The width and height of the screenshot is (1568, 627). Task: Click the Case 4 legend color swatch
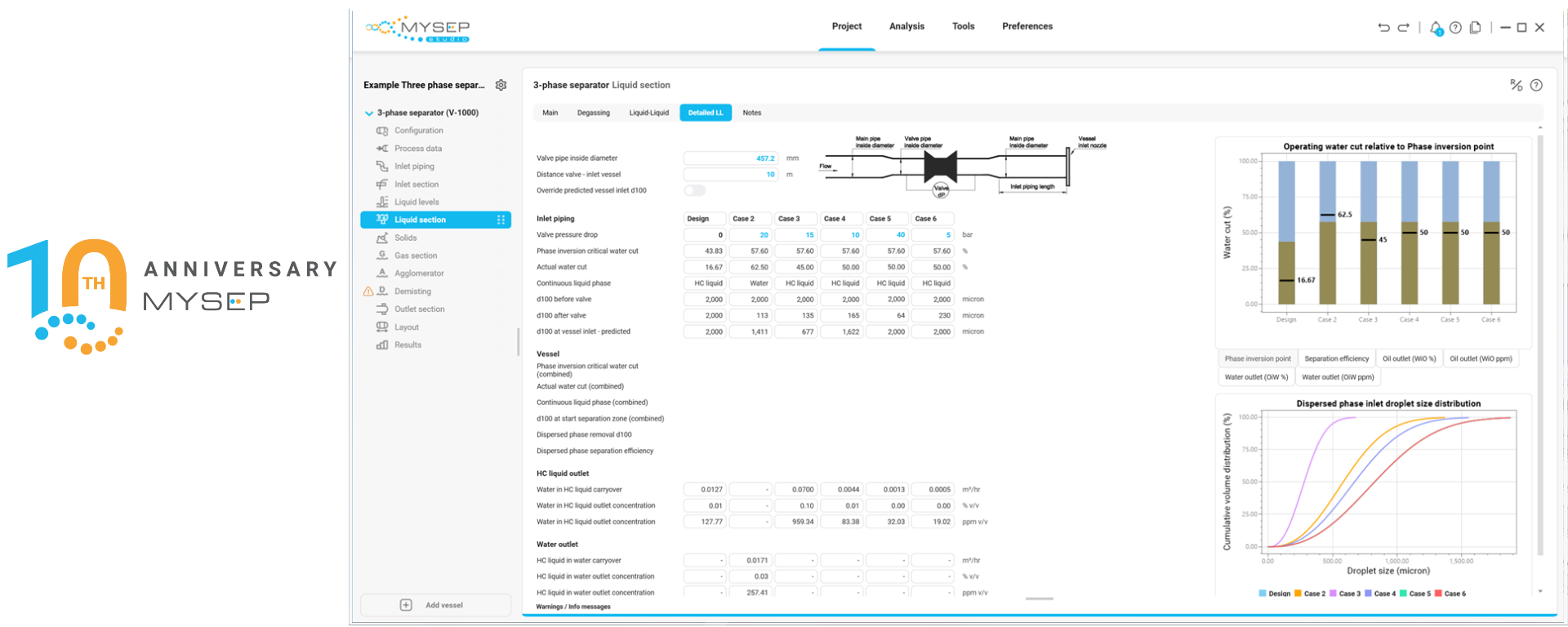1368,594
